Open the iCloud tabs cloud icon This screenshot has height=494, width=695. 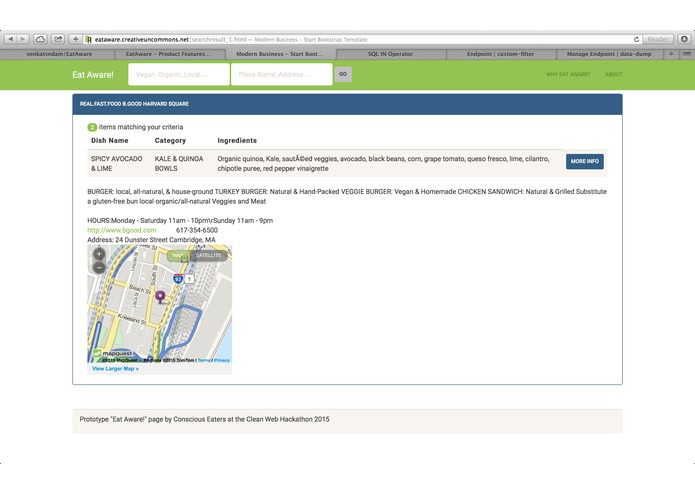point(40,39)
